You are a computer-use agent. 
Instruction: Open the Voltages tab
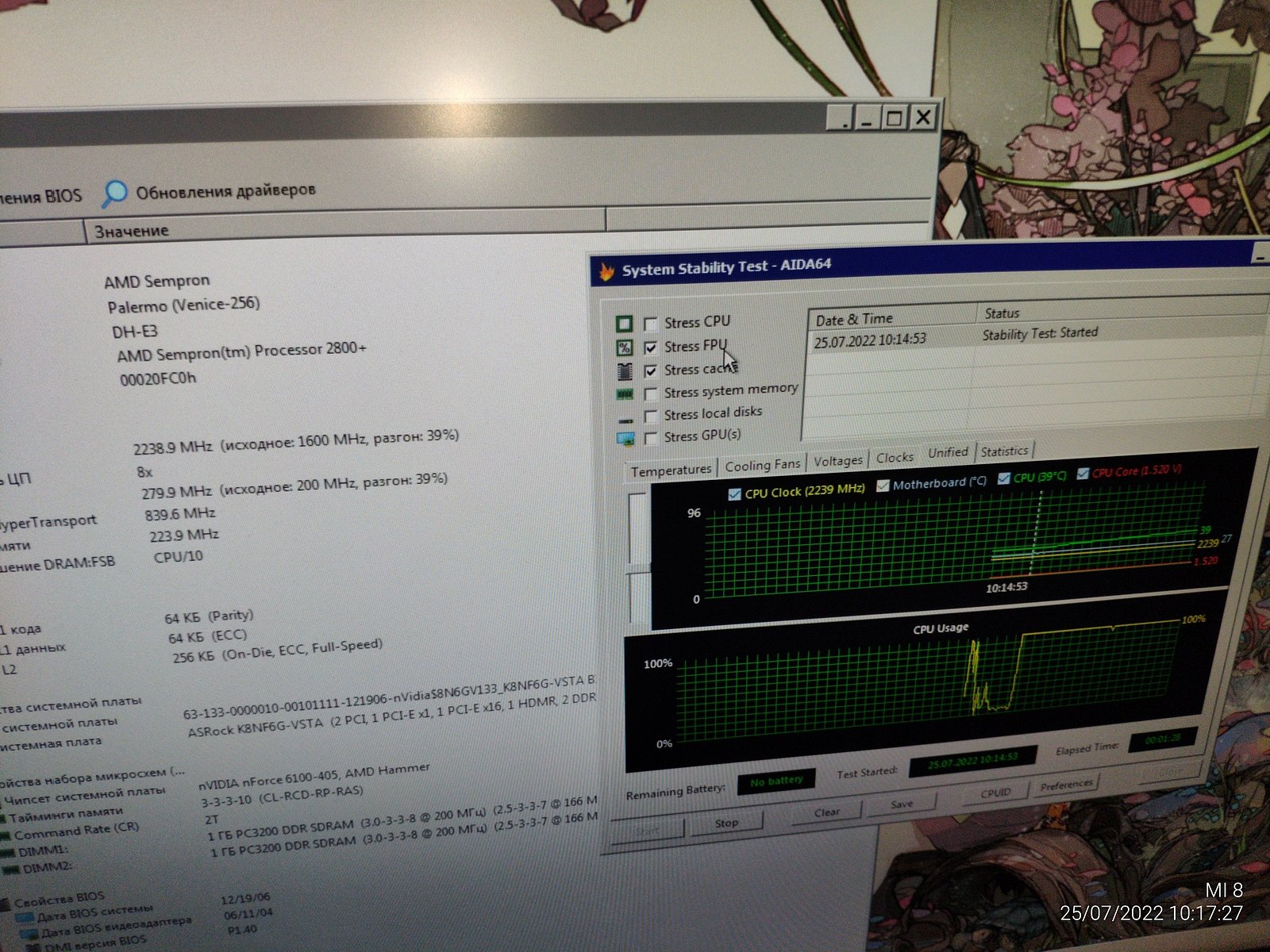click(838, 461)
